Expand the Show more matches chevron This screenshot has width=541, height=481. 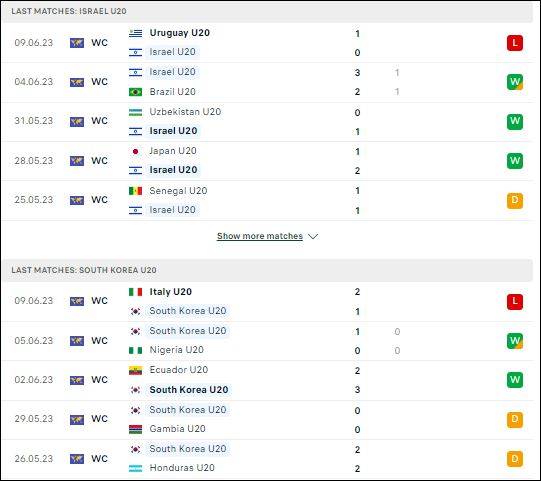pyautogui.click(x=313, y=236)
